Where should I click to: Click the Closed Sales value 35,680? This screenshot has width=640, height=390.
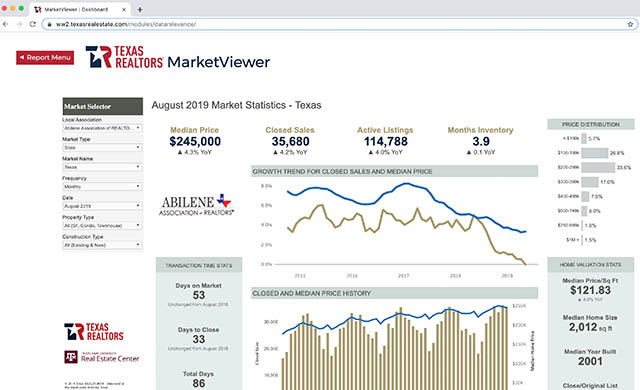coord(290,142)
